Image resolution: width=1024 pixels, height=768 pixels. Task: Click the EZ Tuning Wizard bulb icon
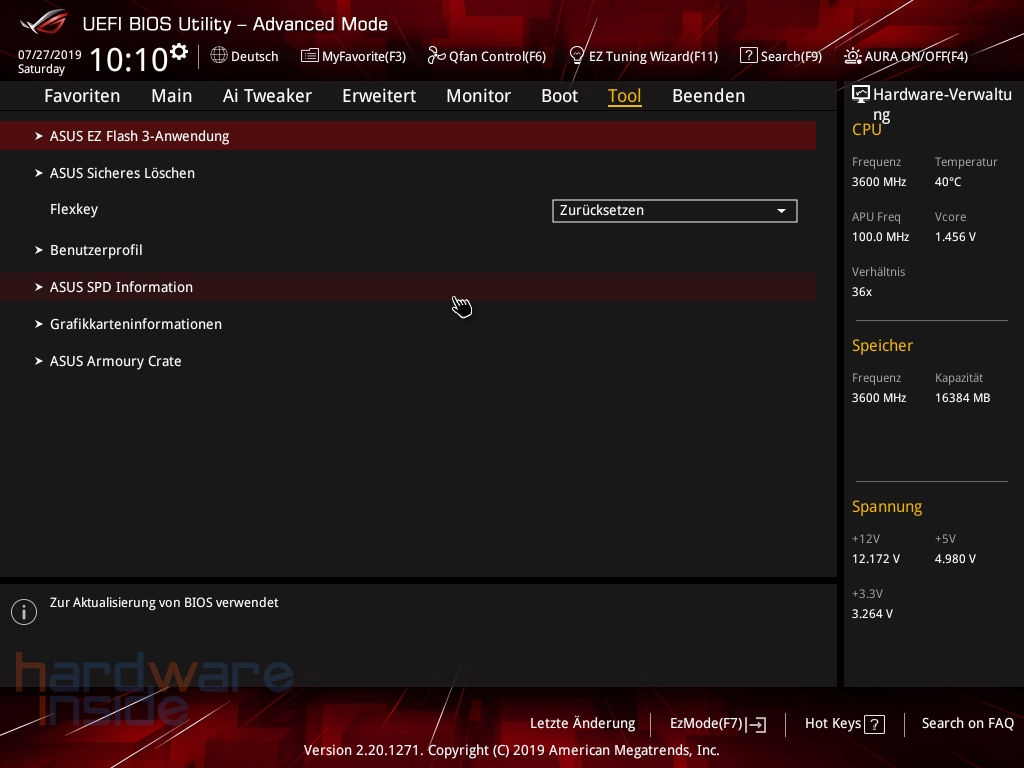coord(577,56)
